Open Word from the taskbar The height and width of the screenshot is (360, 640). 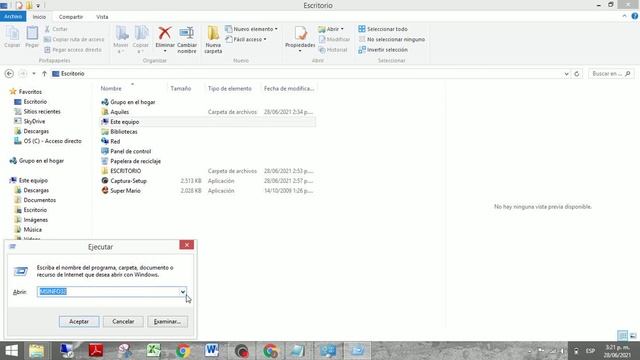212,351
